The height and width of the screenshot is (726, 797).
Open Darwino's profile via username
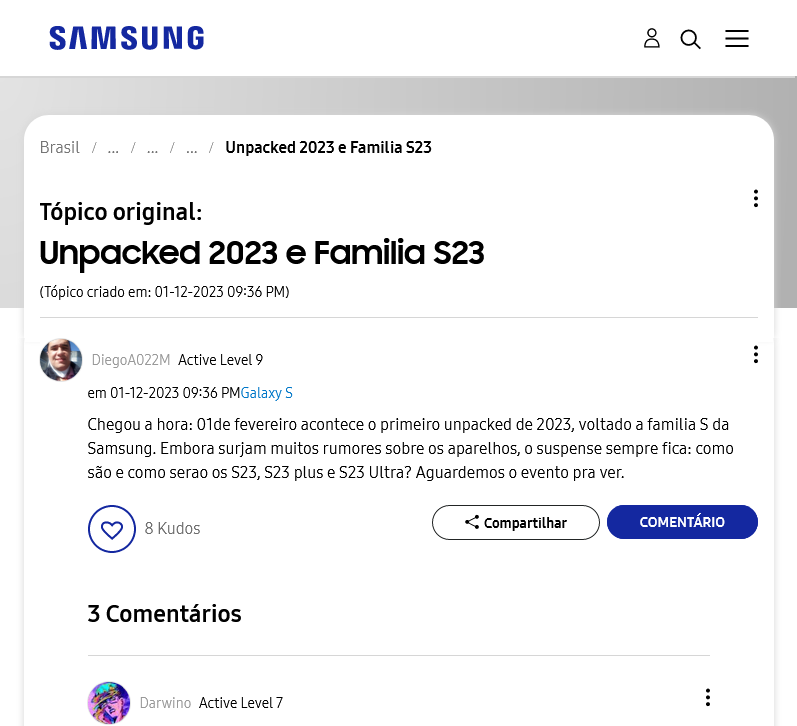click(x=165, y=703)
